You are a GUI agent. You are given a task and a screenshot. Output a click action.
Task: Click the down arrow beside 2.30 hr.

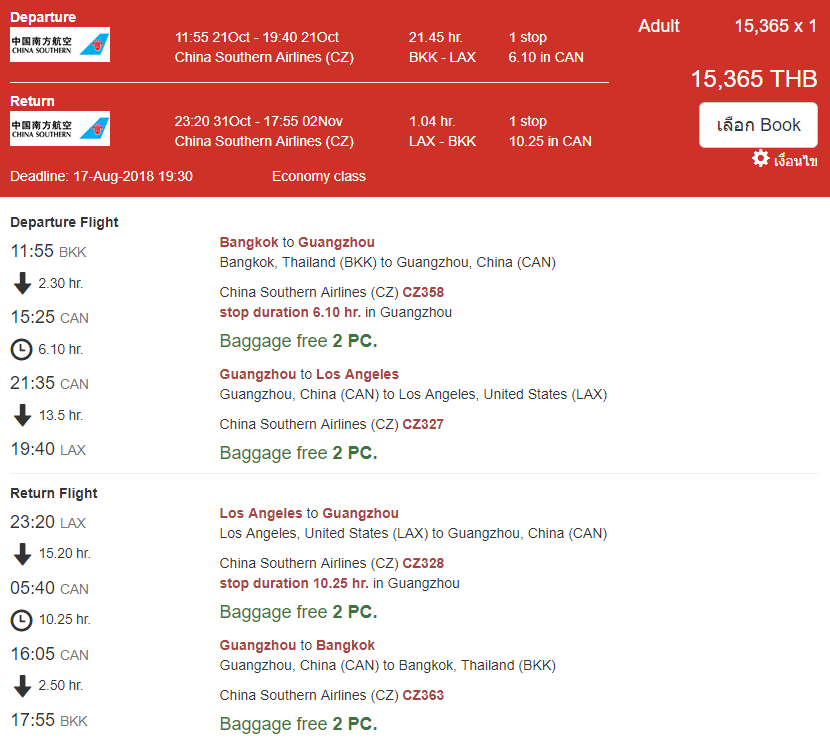tap(22, 283)
